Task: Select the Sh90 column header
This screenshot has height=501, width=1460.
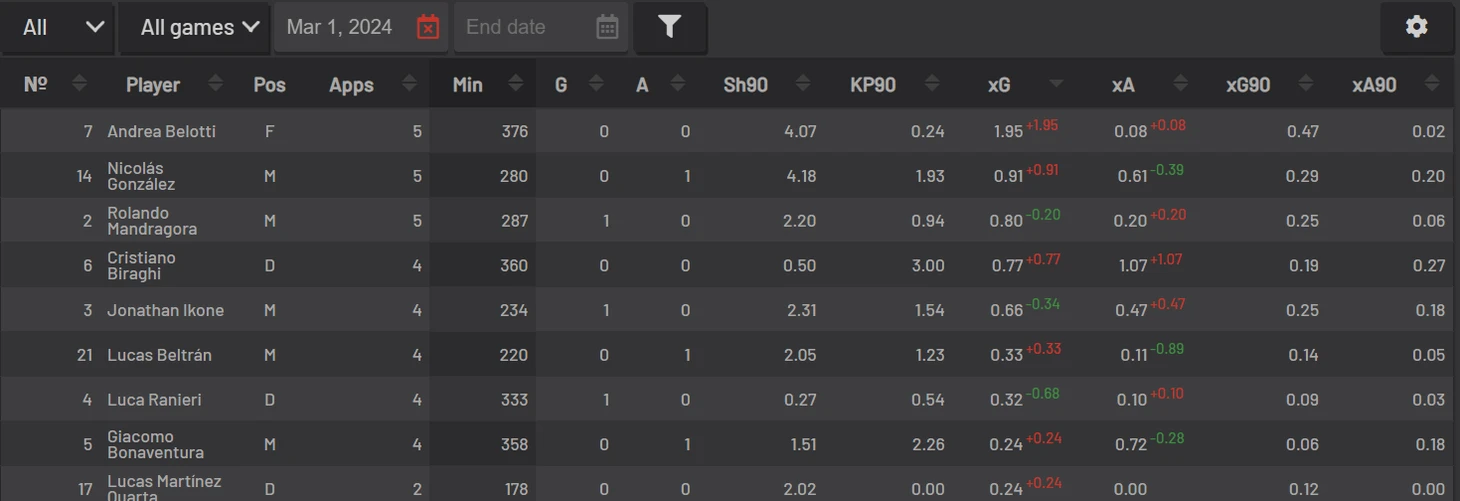Action: coord(746,85)
